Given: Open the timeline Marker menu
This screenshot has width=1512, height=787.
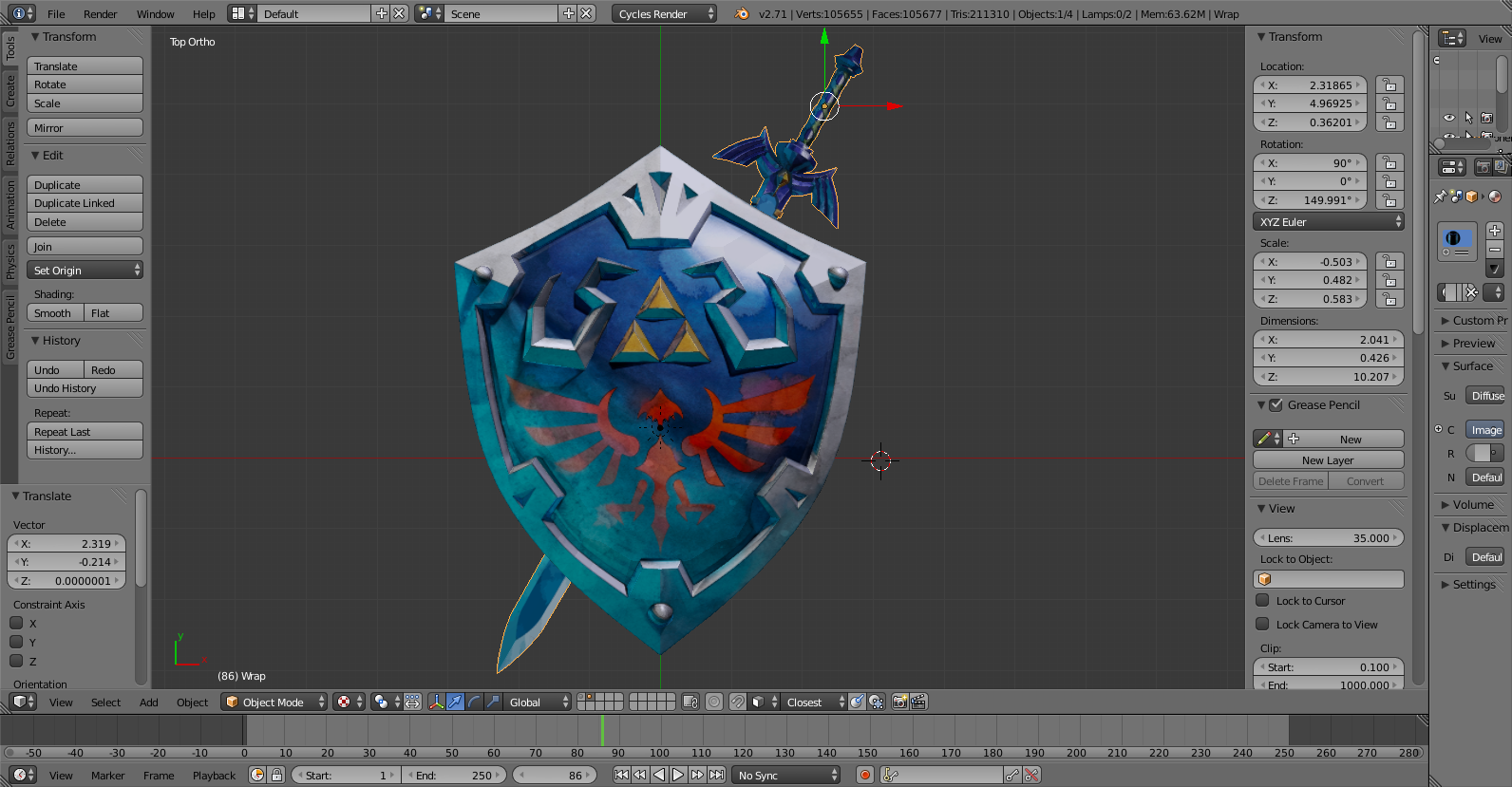Looking at the screenshot, I should [x=107, y=776].
